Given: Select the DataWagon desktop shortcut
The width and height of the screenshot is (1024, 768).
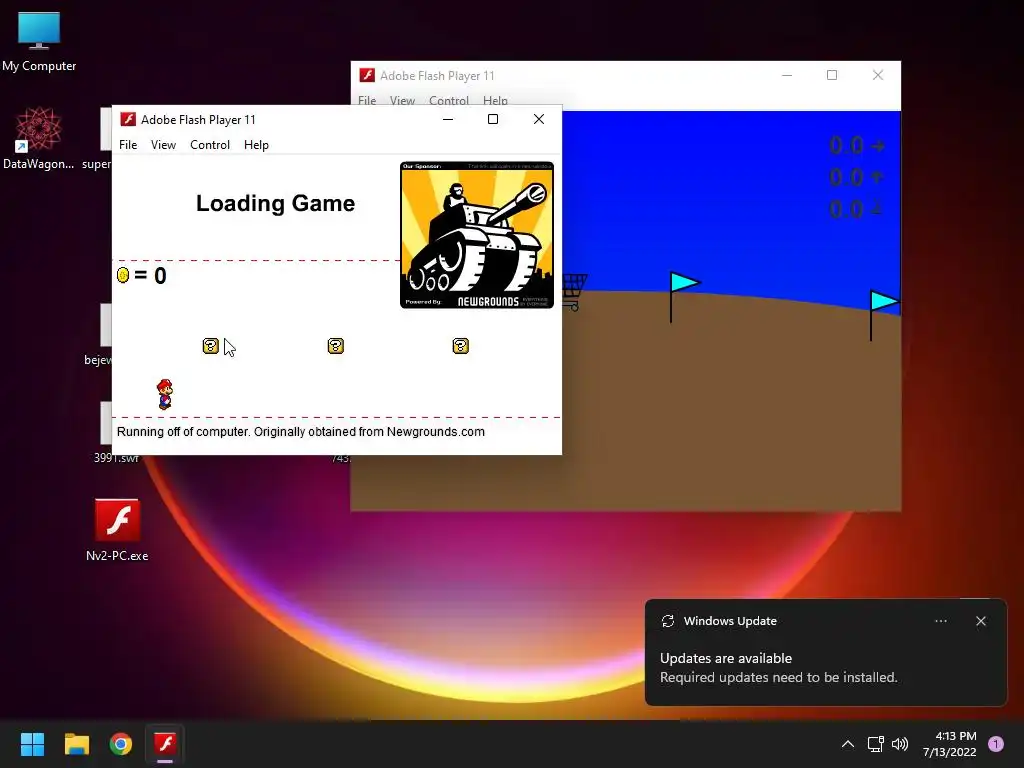Looking at the screenshot, I should point(39,138).
